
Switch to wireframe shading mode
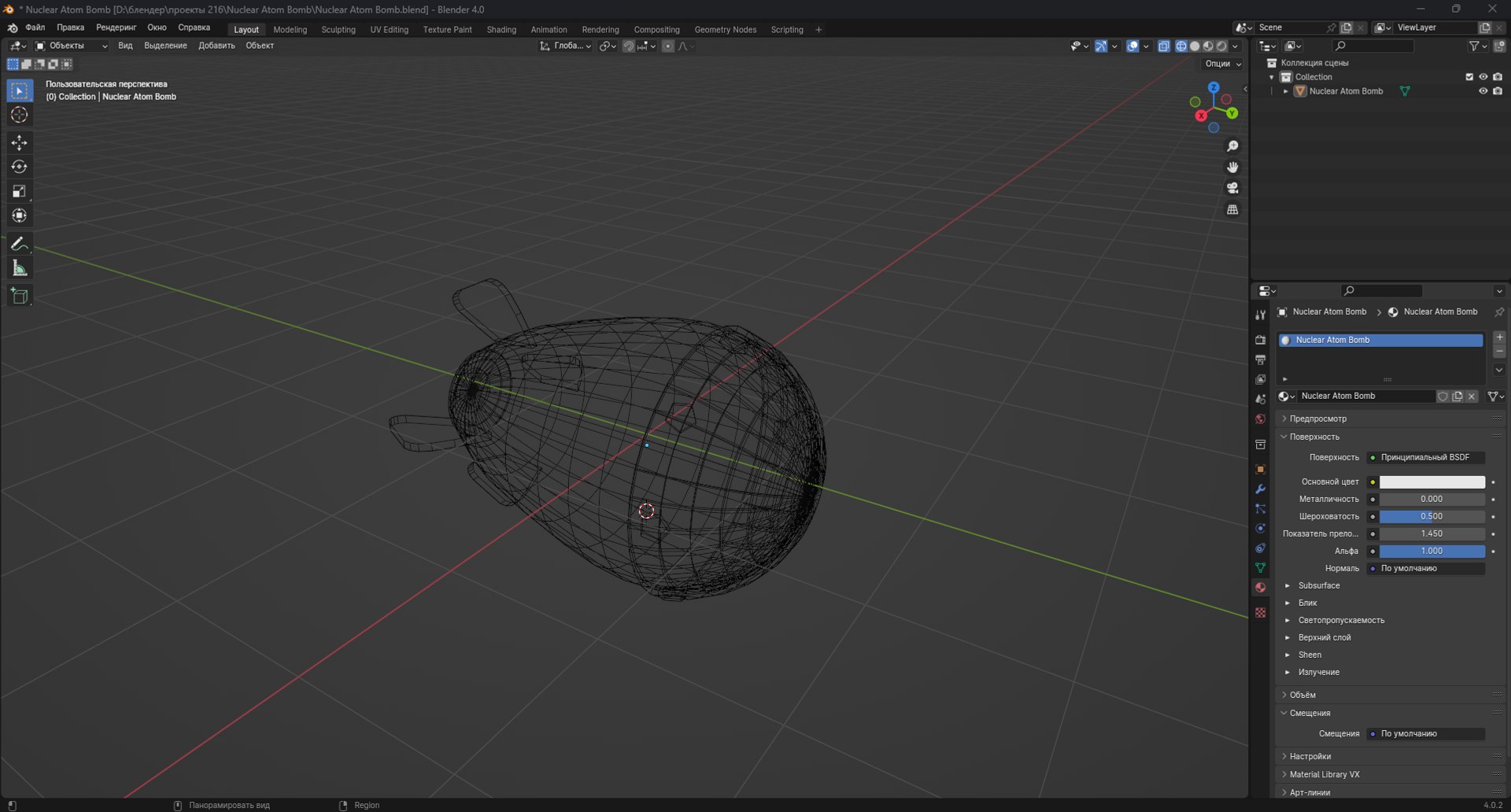[1181, 46]
